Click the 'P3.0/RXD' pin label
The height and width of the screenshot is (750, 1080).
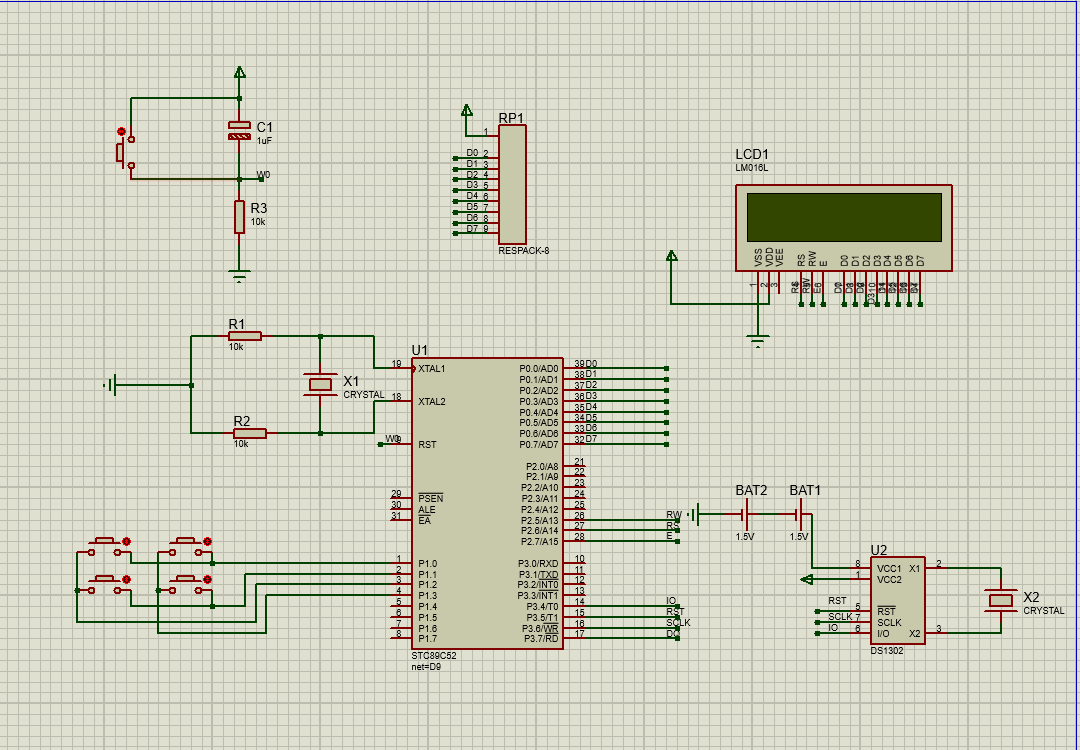click(539, 563)
